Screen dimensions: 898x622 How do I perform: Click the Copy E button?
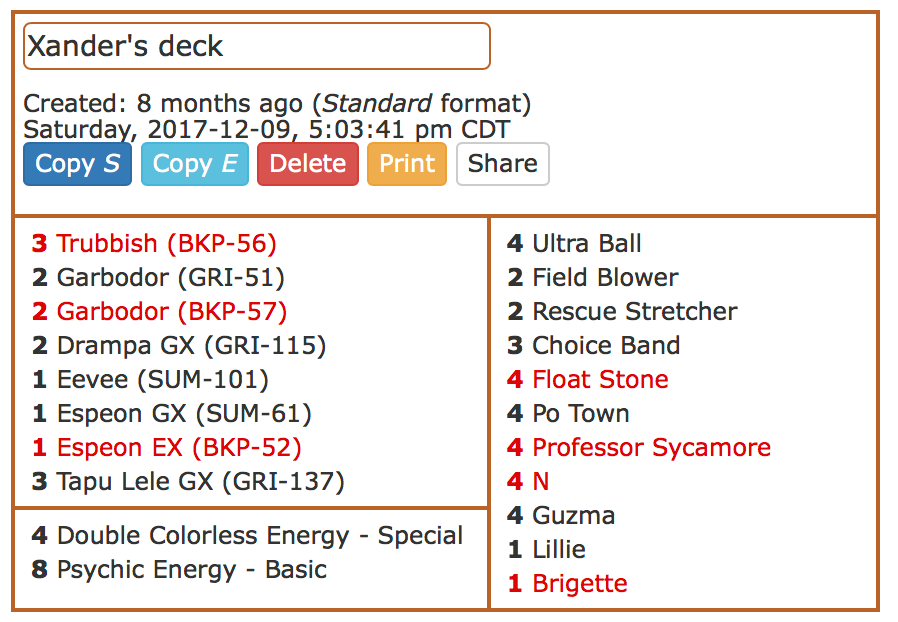click(x=195, y=164)
